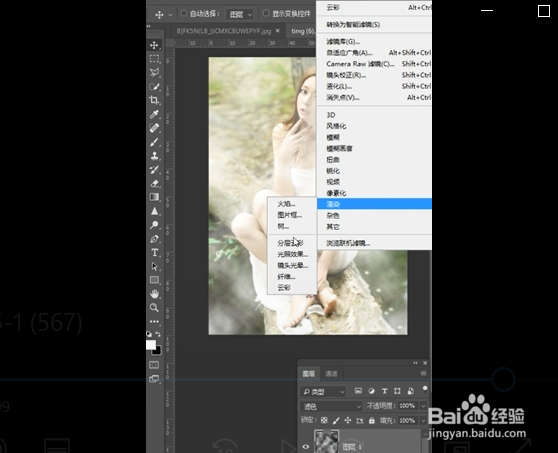Choose 火焰 flame submenu item

286,204
